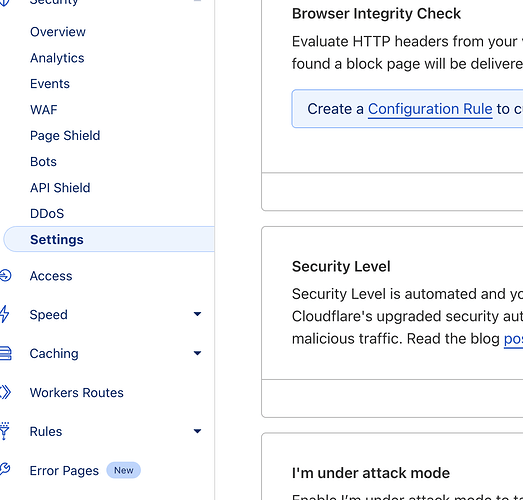Viewport: 523px width, 500px height.
Task: Open Workers Routes
Action: pyautogui.click(x=76, y=393)
